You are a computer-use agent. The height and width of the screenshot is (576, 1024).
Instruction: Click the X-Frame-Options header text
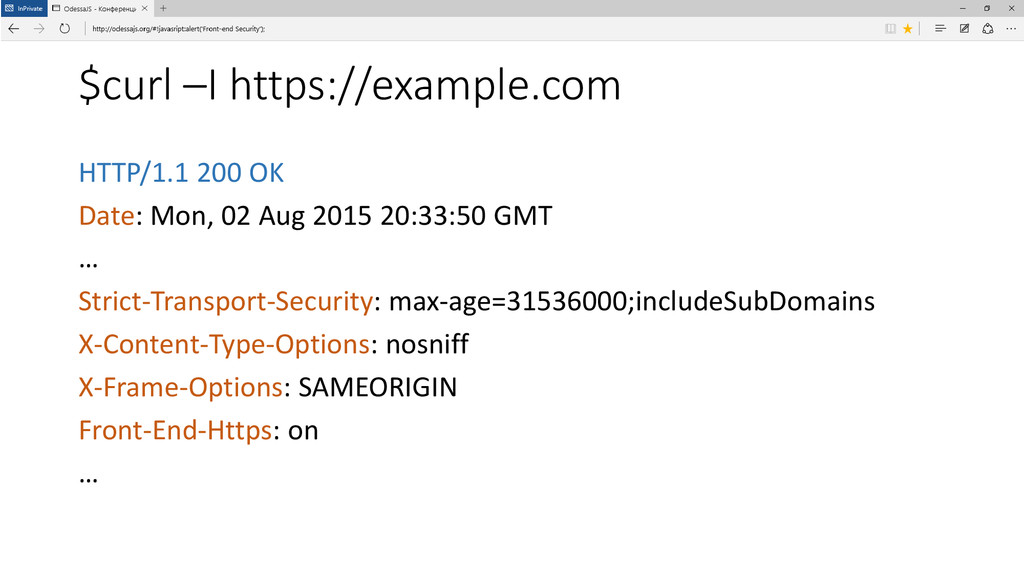(x=180, y=387)
